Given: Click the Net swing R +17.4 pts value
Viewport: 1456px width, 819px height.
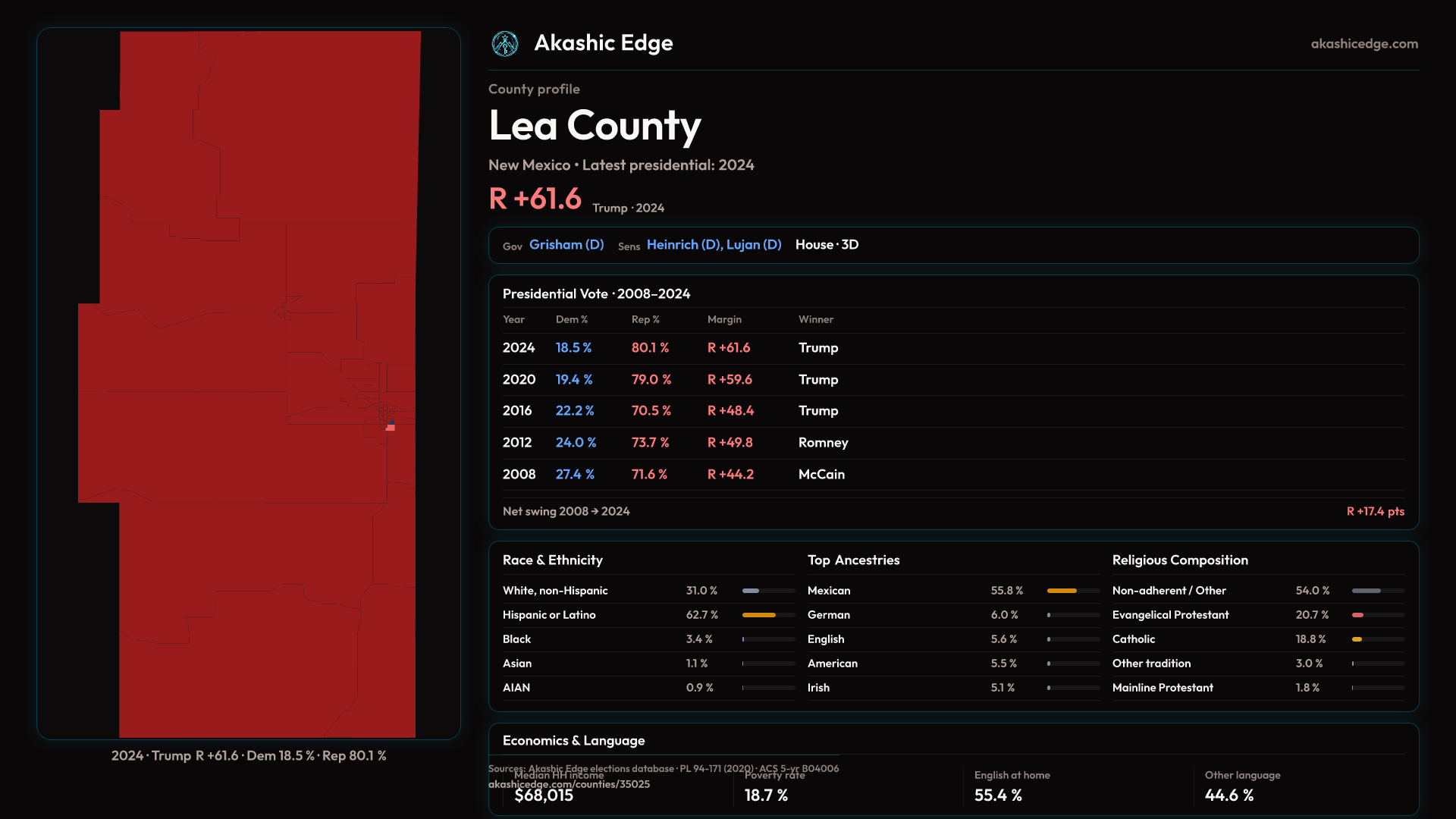Looking at the screenshot, I should 1375,512.
